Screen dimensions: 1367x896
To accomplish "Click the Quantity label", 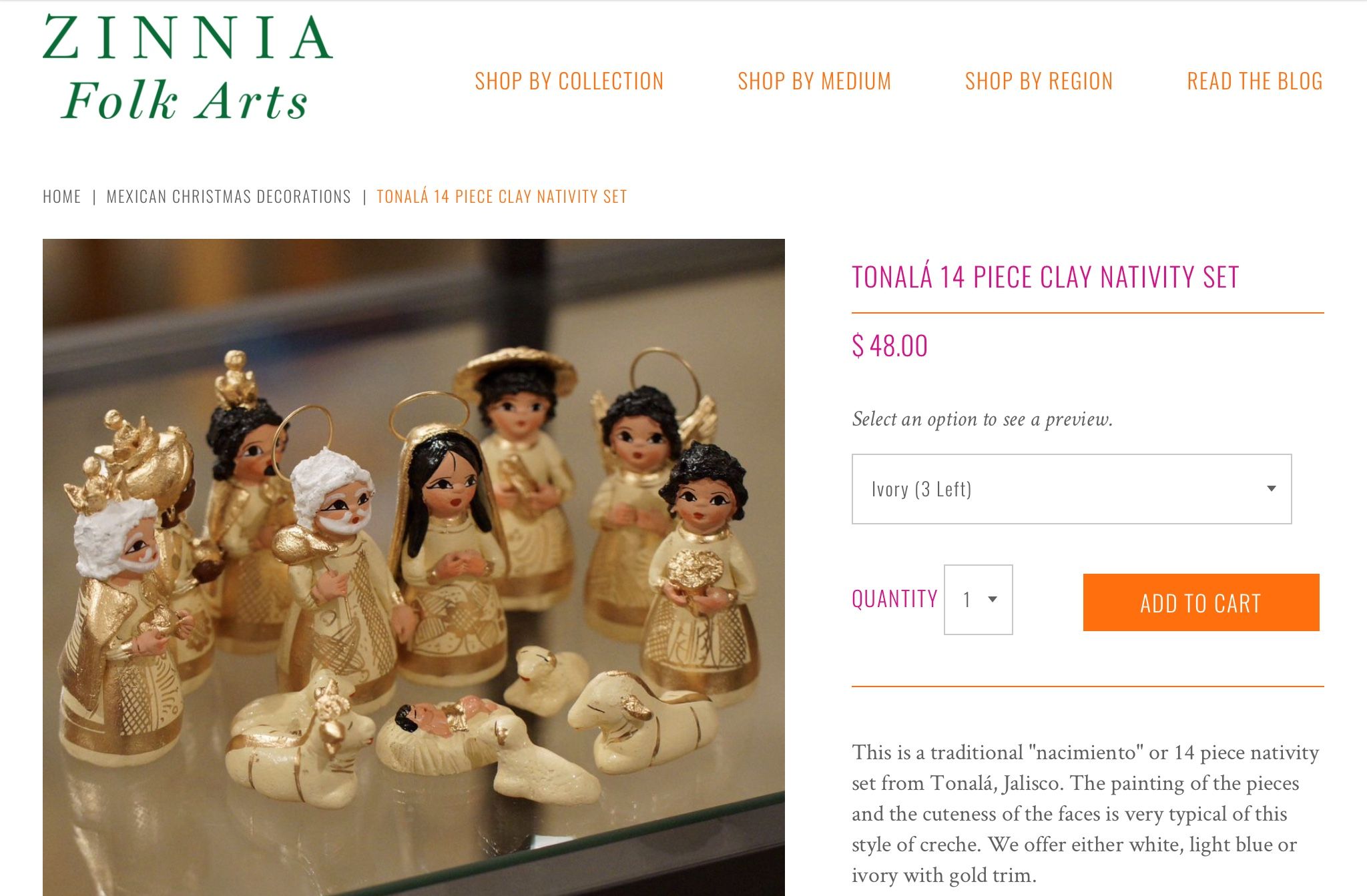I will [894, 599].
